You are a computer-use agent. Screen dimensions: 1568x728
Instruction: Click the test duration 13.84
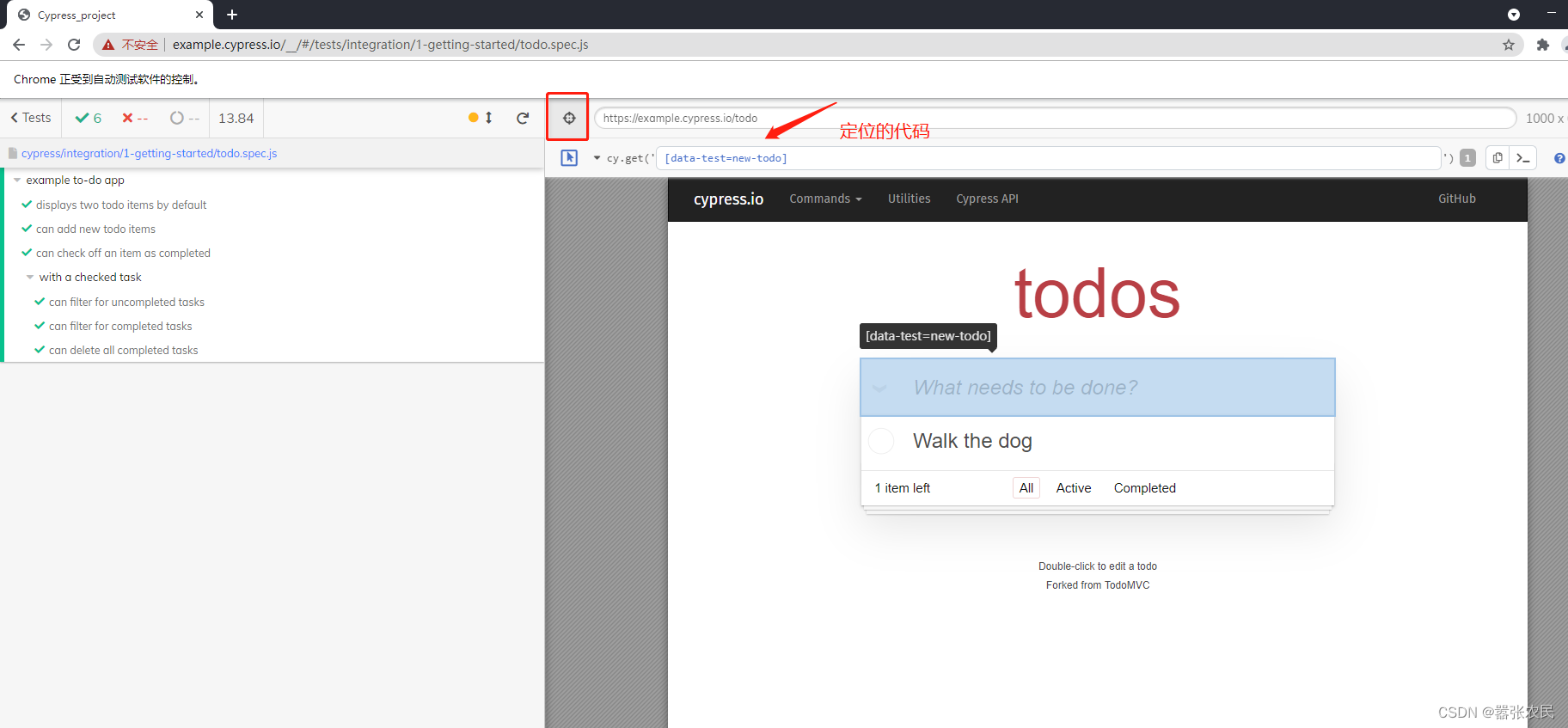coord(236,118)
